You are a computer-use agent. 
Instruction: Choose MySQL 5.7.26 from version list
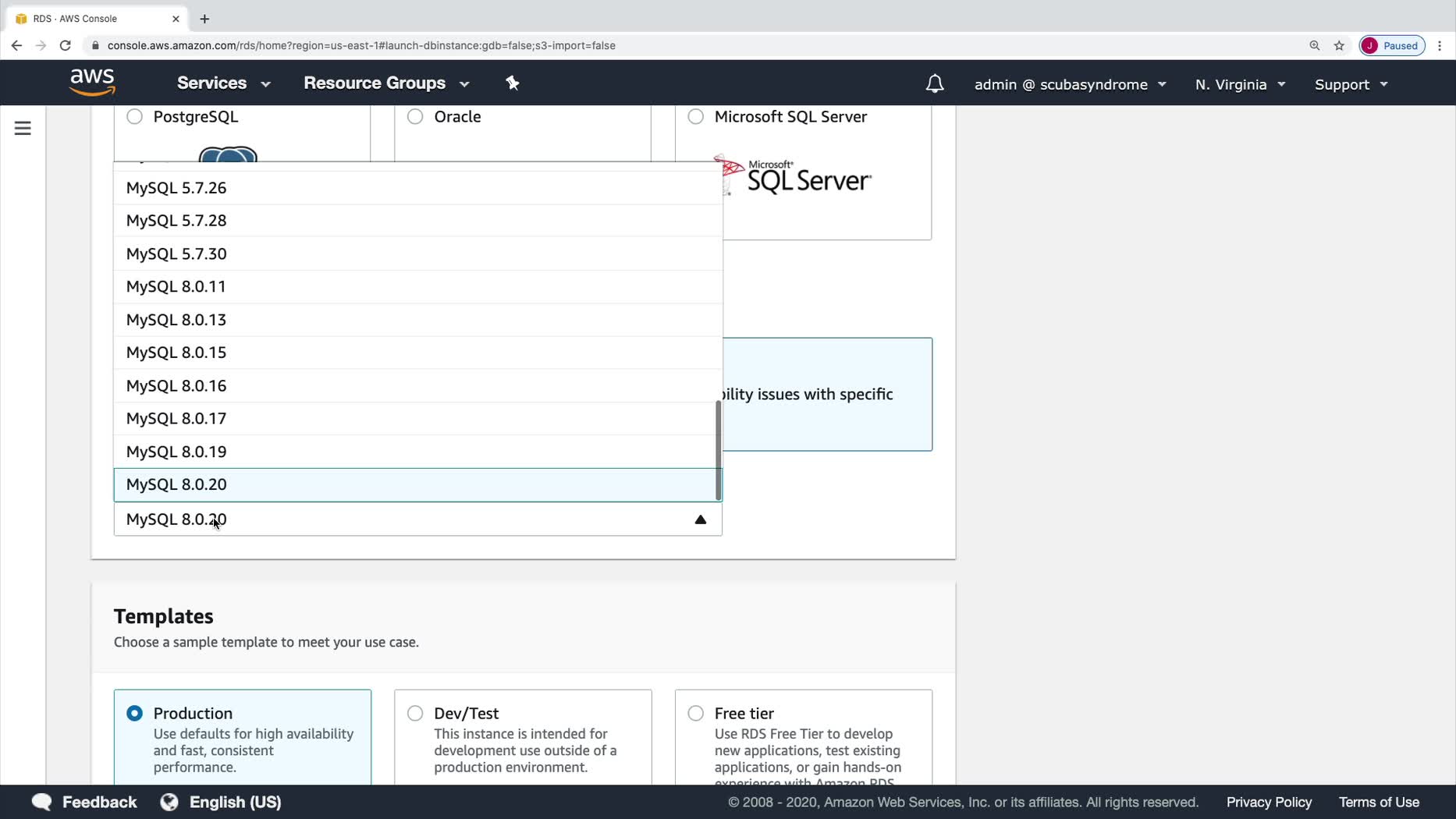(x=418, y=188)
